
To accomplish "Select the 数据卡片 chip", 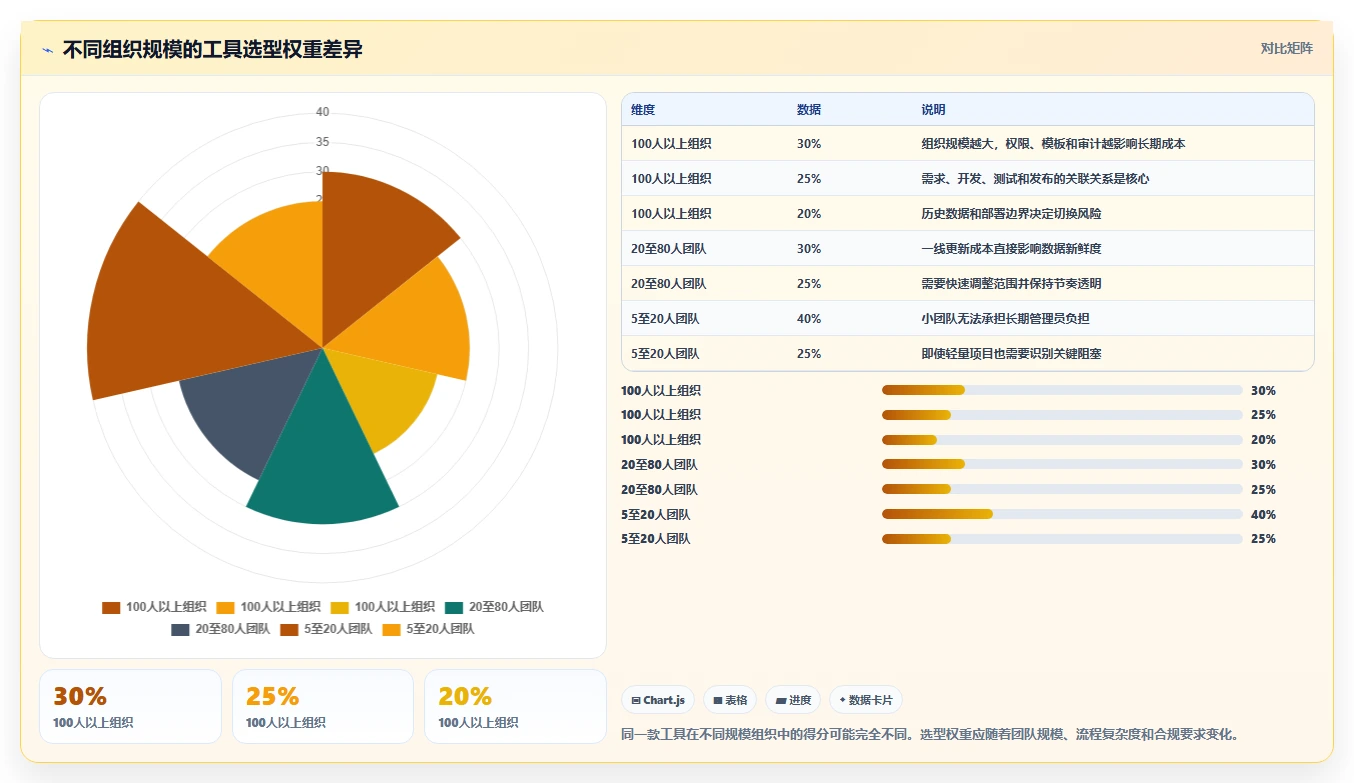I will (866, 700).
